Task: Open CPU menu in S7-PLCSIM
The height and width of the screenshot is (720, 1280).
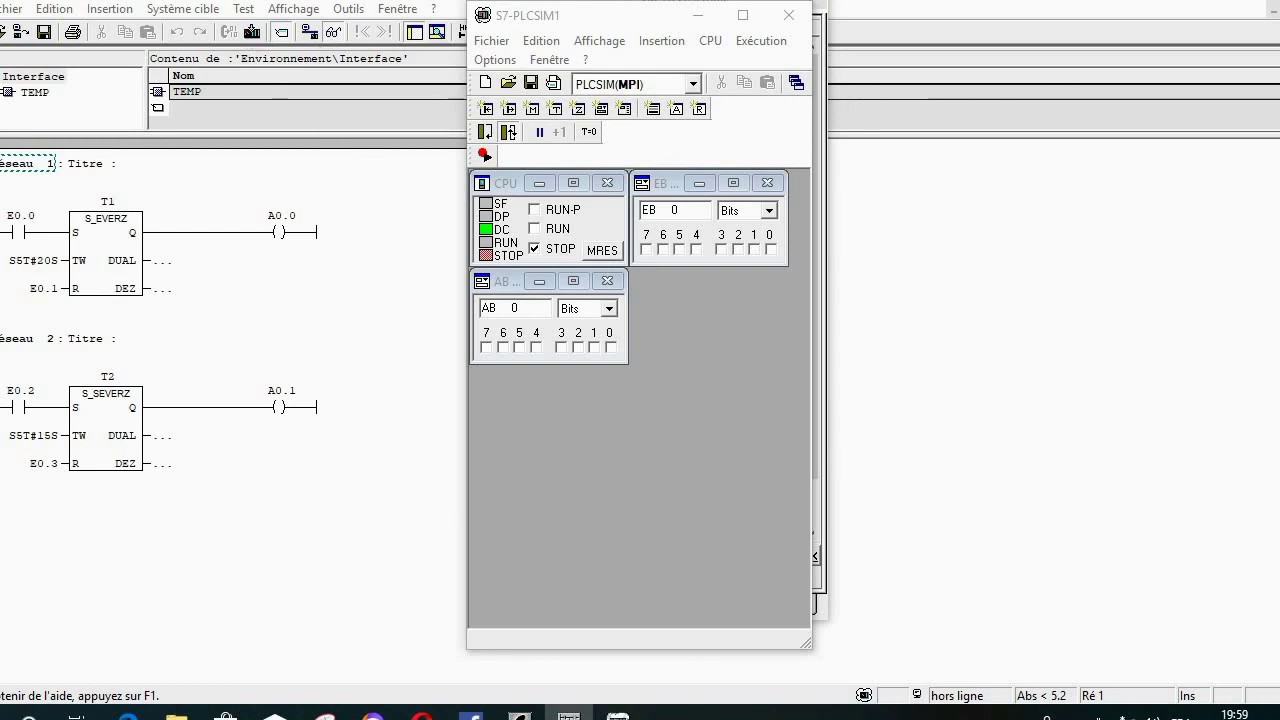Action: click(710, 41)
